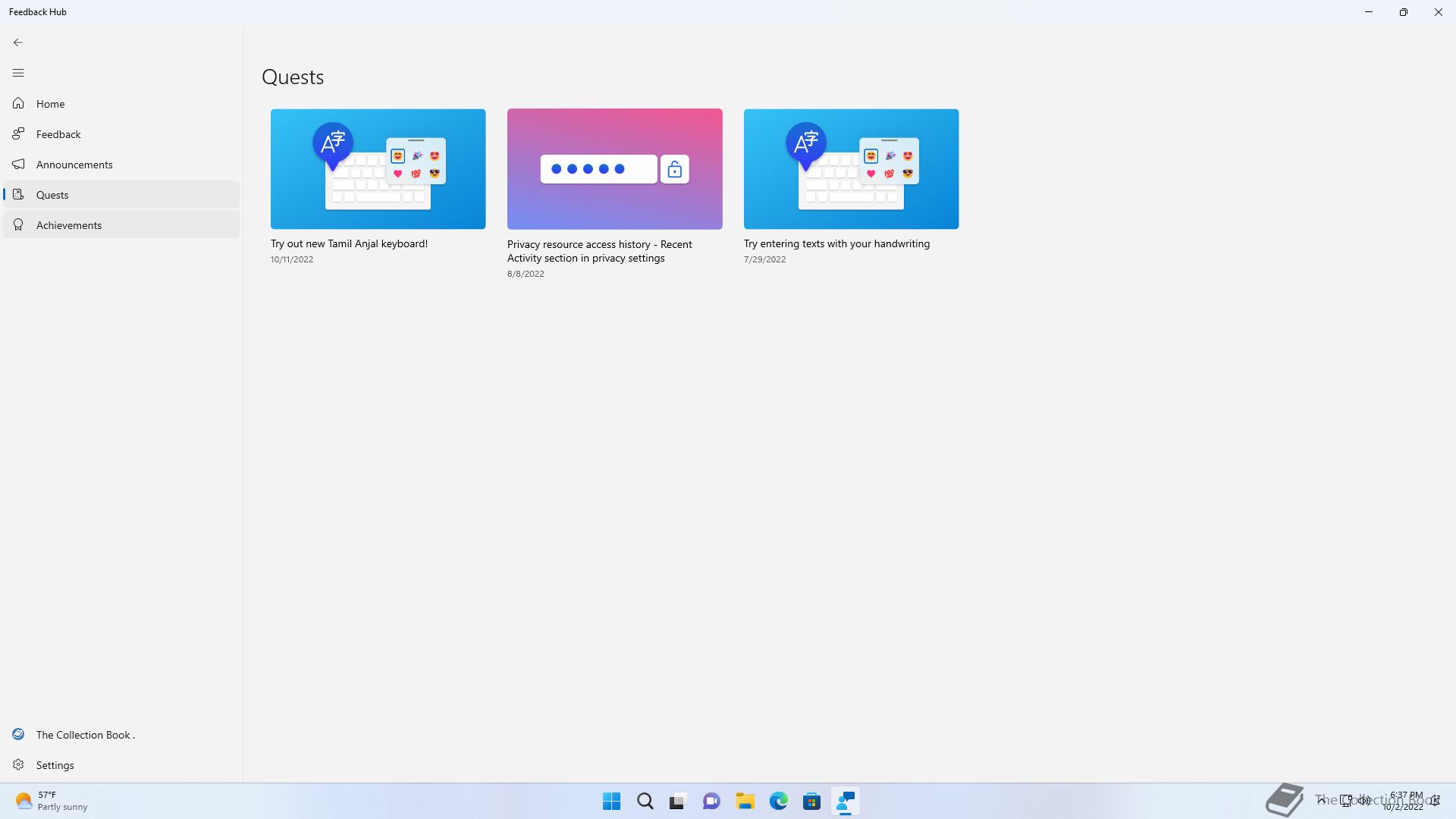This screenshot has height=819, width=1456.
Task: Click the Announcements megaphone icon
Action: coord(18,164)
